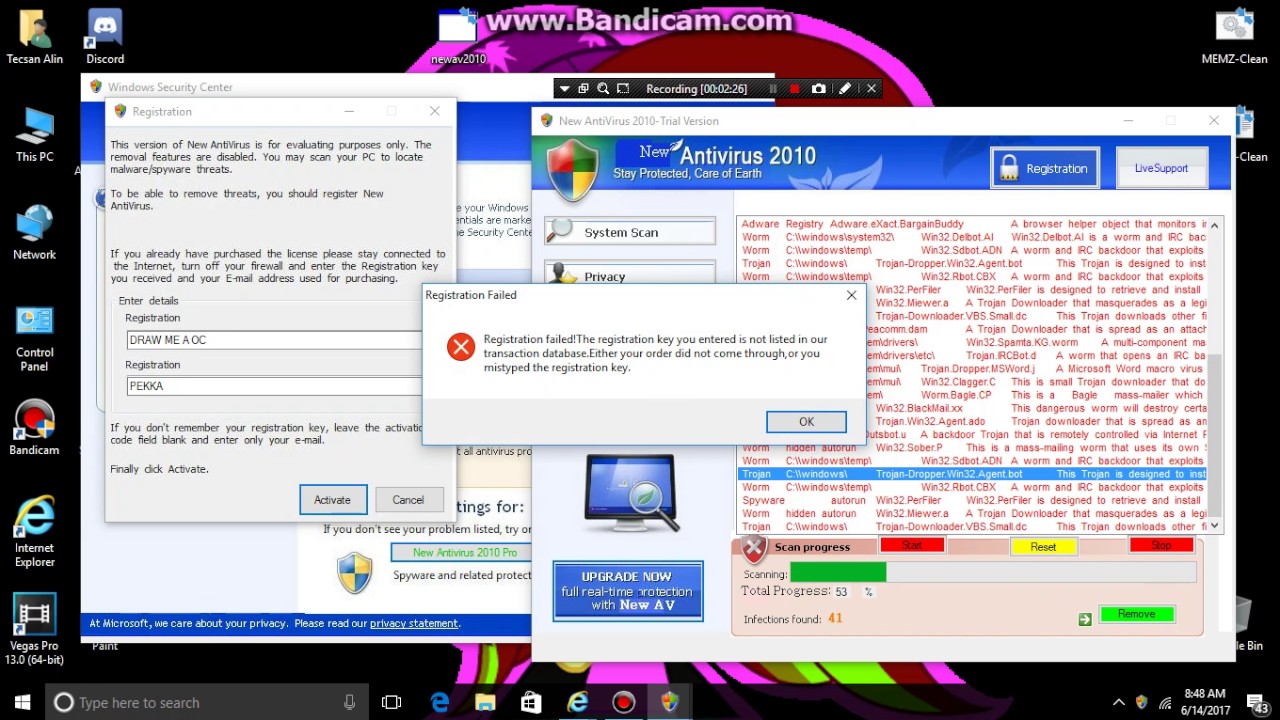Open the privacy statement link
This screenshot has height=720, width=1280.
click(x=414, y=623)
